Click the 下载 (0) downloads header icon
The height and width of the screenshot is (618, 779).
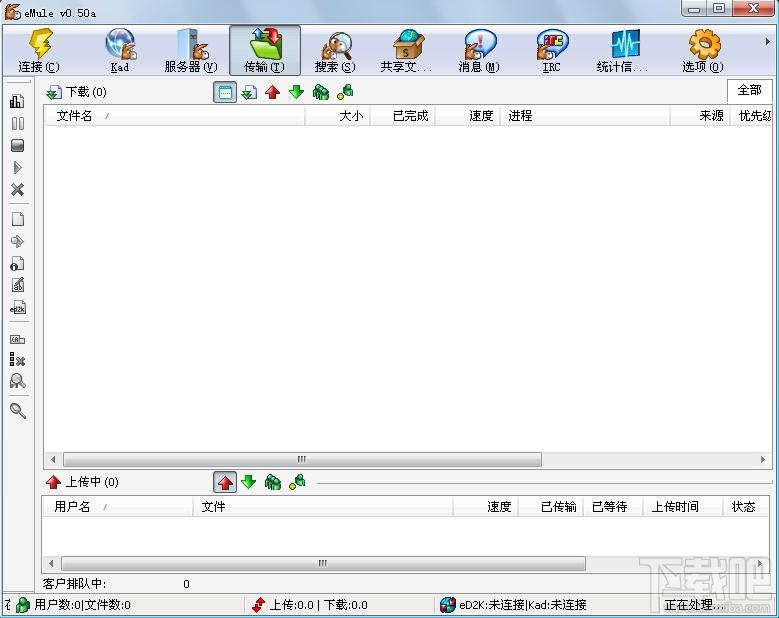tap(54, 92)
